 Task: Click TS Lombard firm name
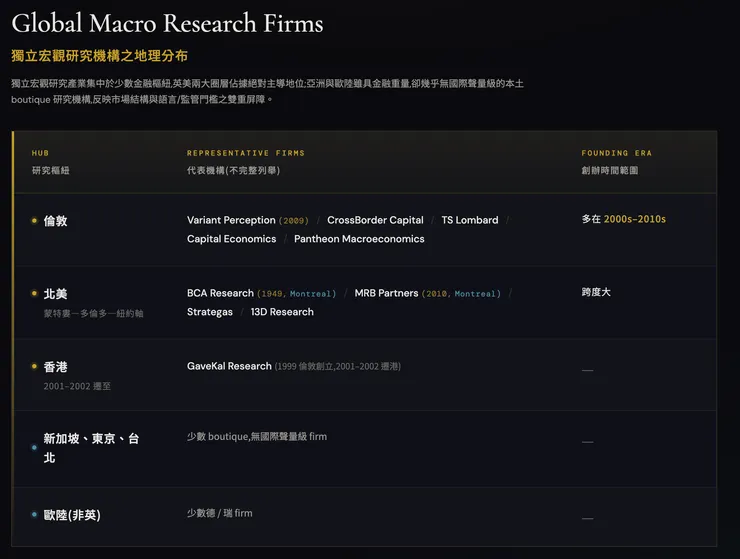(470, 220)
